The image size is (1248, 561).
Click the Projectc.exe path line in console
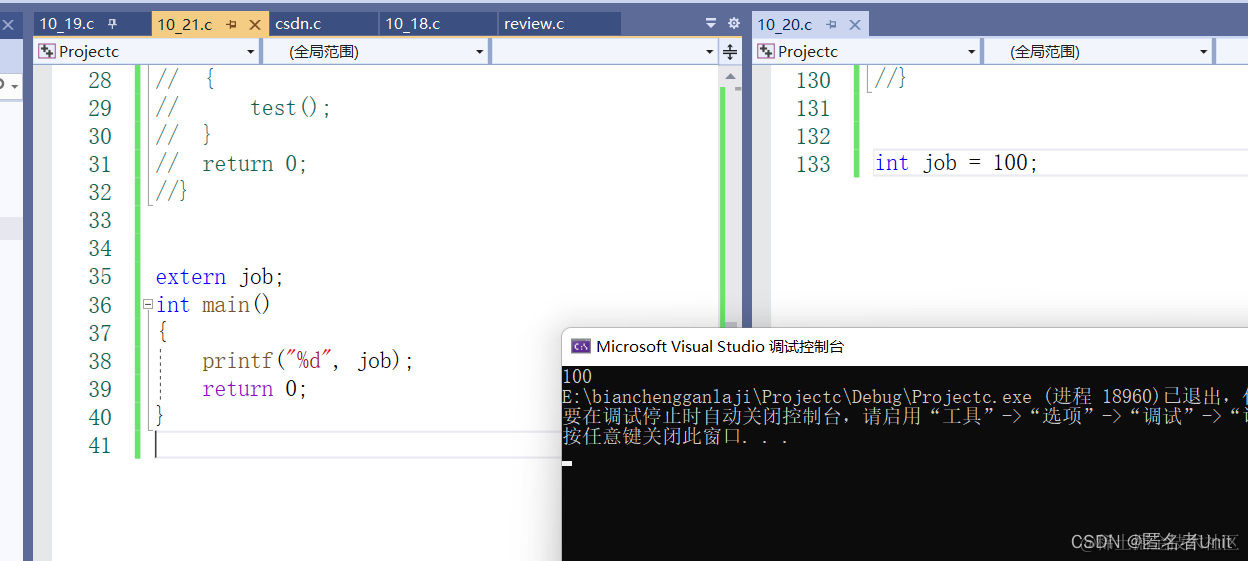coord(905,397)
